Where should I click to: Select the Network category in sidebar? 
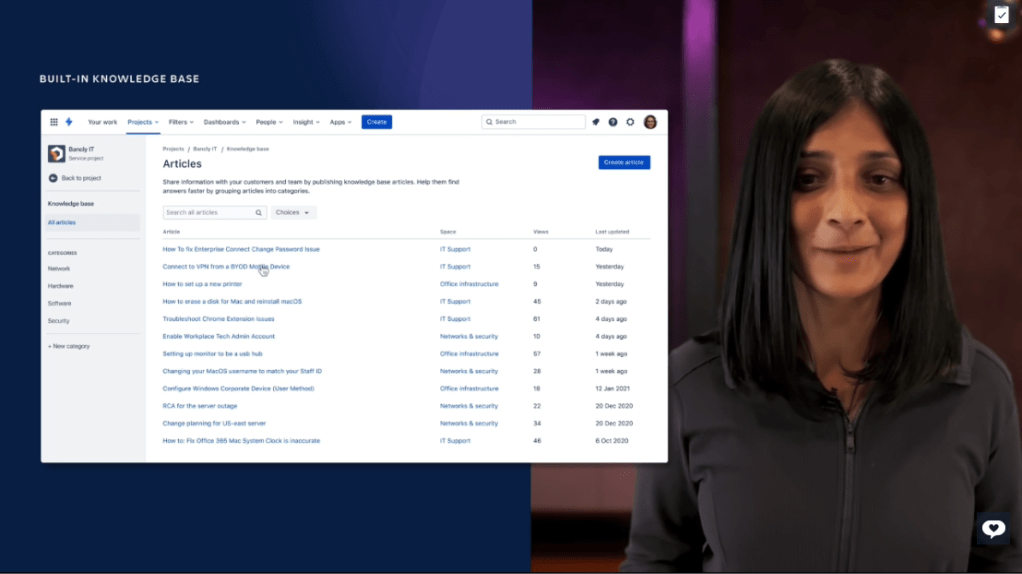coord(59,269)
